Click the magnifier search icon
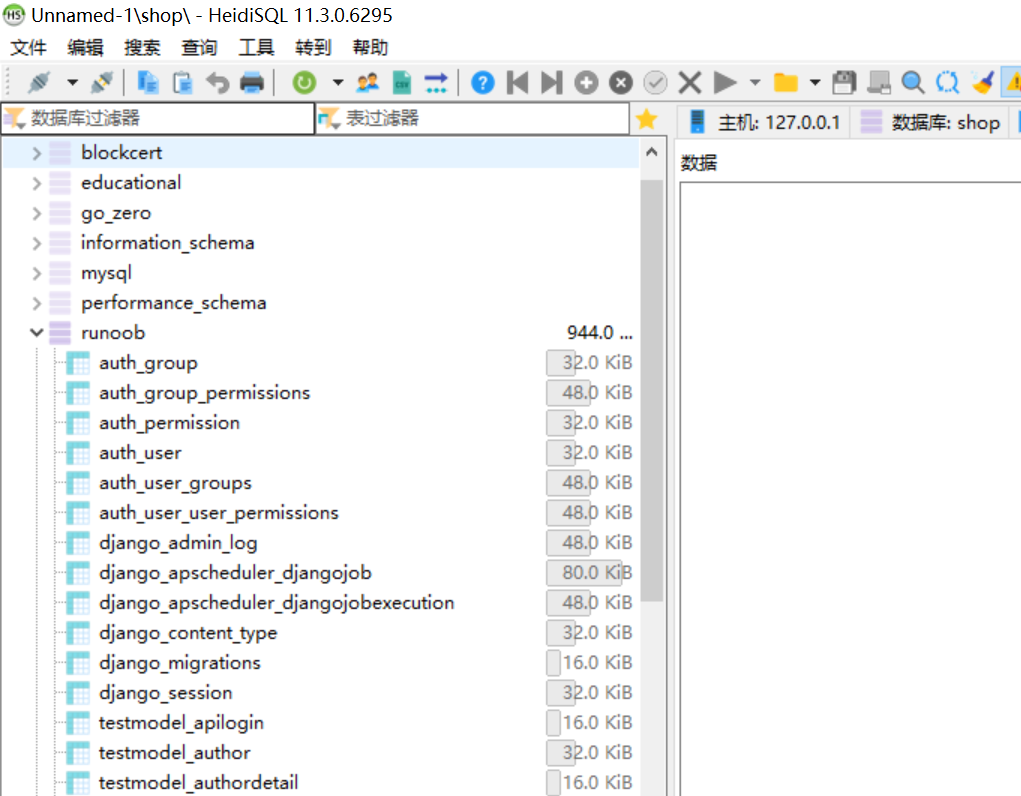Screen dimensions: 1021x796 click(913, 83)
